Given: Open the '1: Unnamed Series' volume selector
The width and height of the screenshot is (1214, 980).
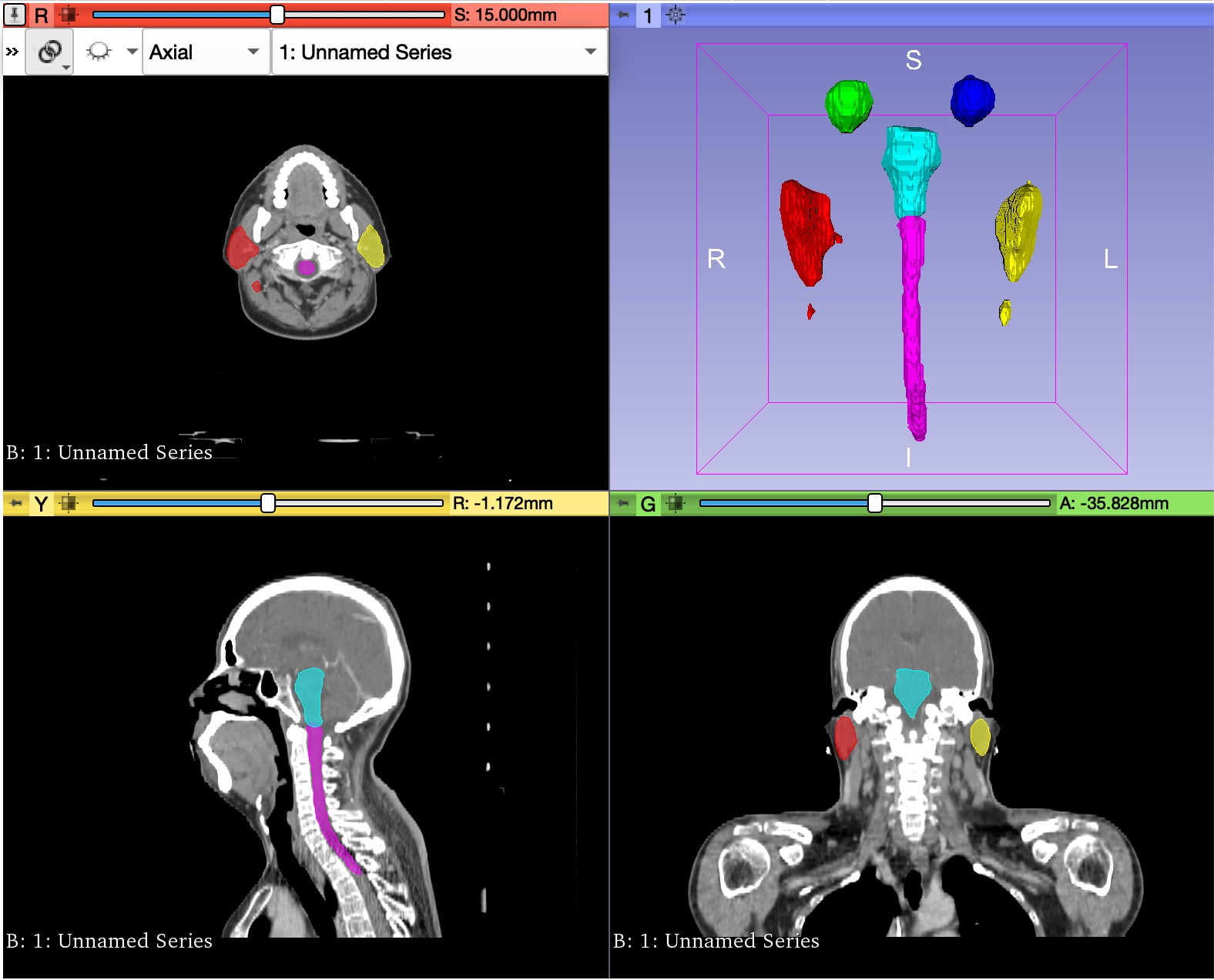Looking at the screenshot, I should (x=439, y=52).
